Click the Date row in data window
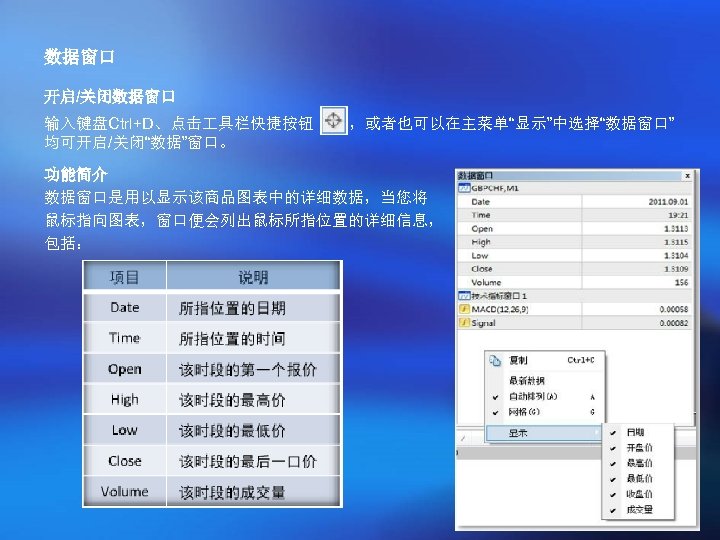The image size is (720, 540). tap(575, 202)
